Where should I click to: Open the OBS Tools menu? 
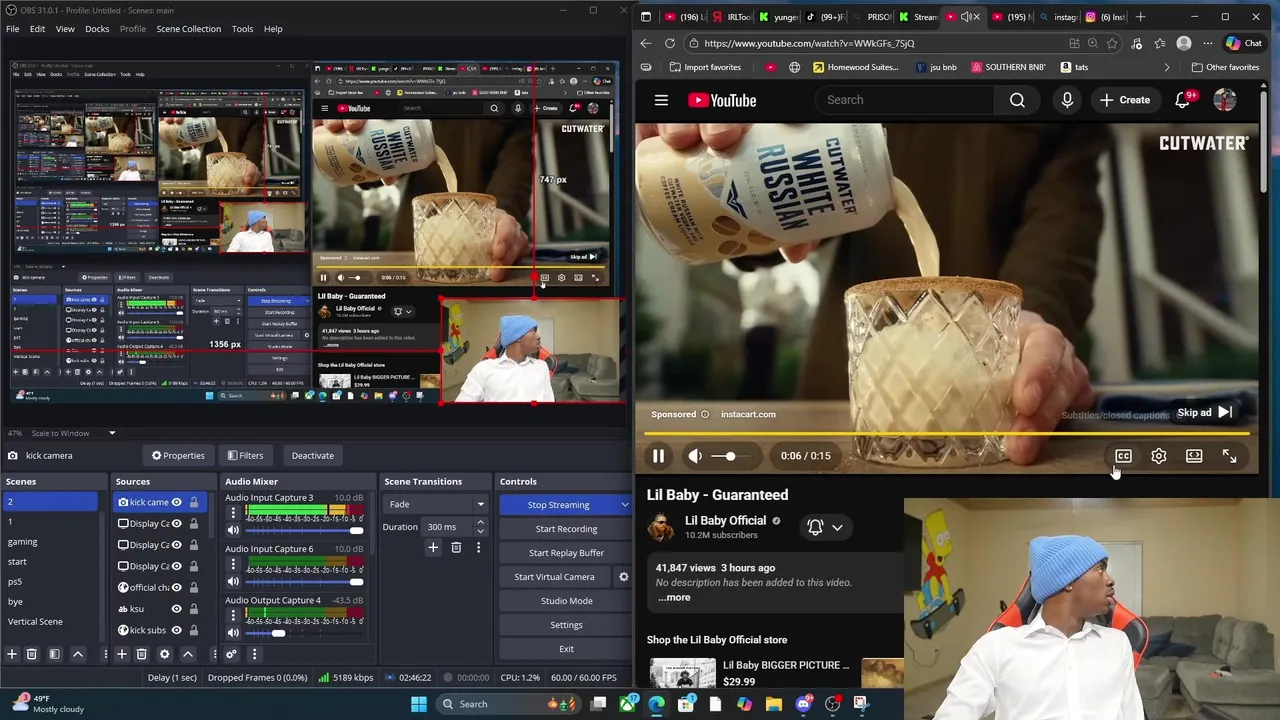242,29
